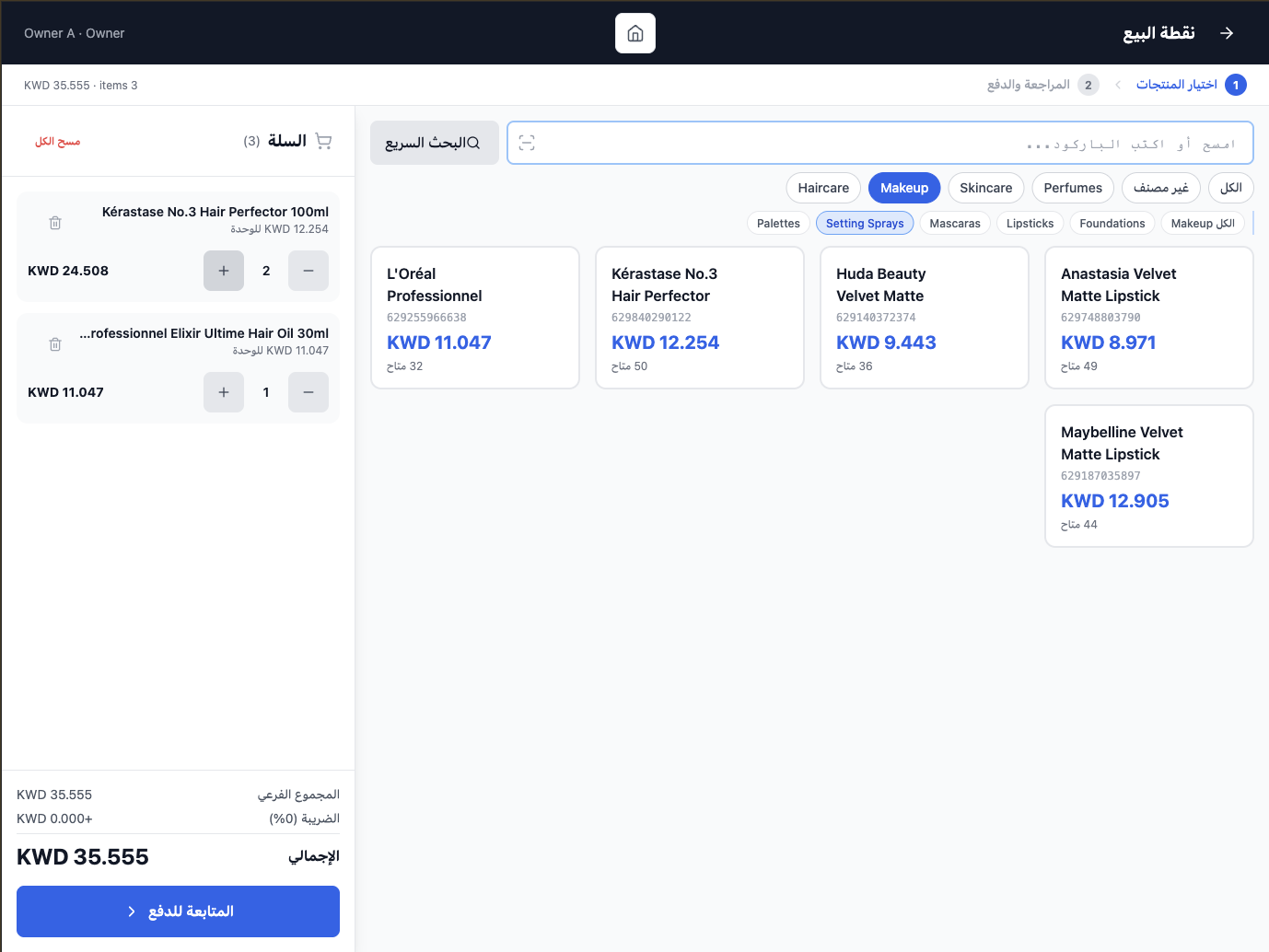Viewport: 1269px width, 952px height.
Task: Click the KWD 35.555 · items 3 summary
Action: (81, 86)
